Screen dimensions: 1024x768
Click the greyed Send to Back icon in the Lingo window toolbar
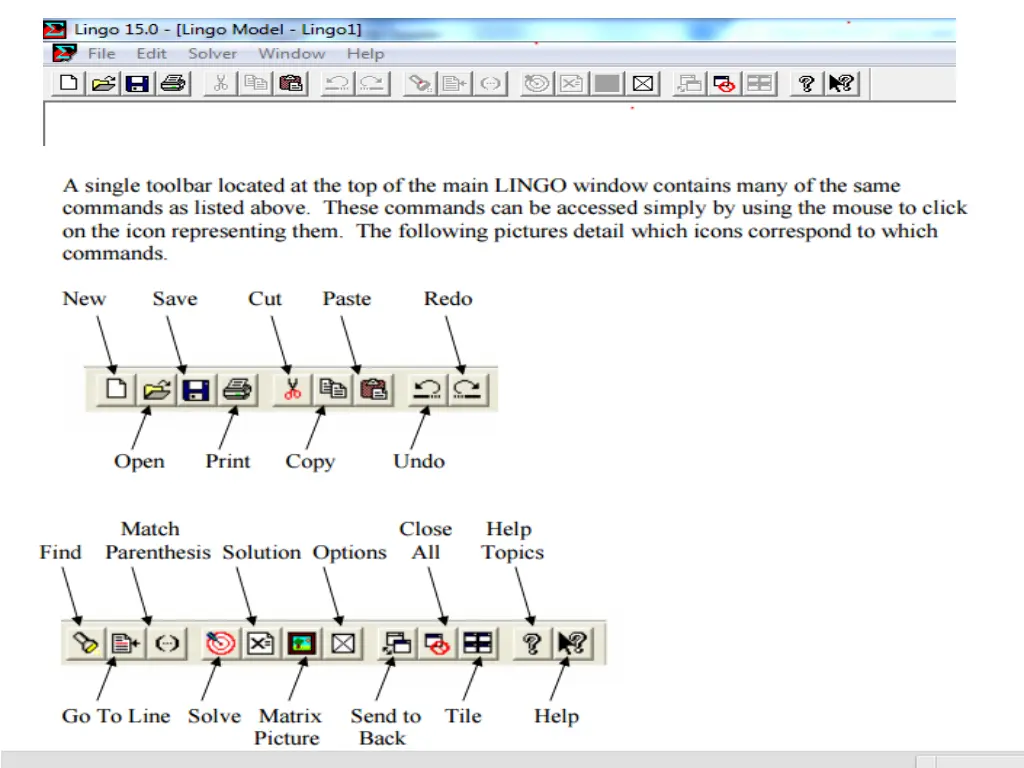(690, 84)
